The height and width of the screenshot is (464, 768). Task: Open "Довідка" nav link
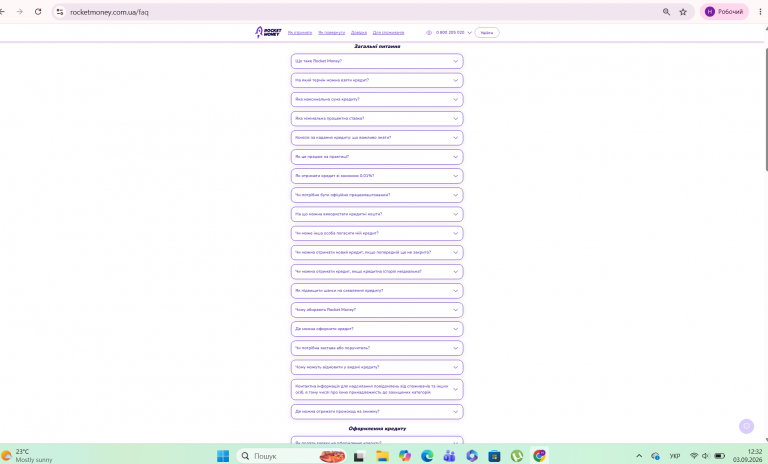[359, 33]
